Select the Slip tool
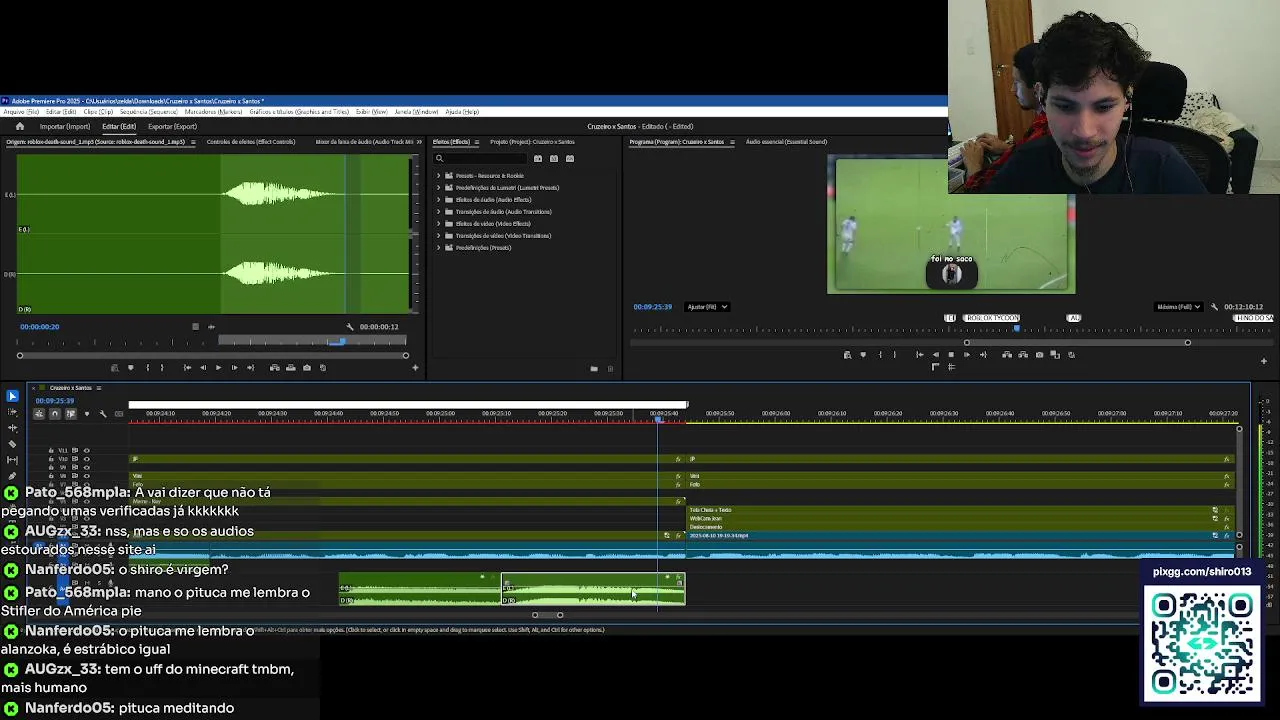This screenshot has width=1280, height=720. tap(12, 460)
